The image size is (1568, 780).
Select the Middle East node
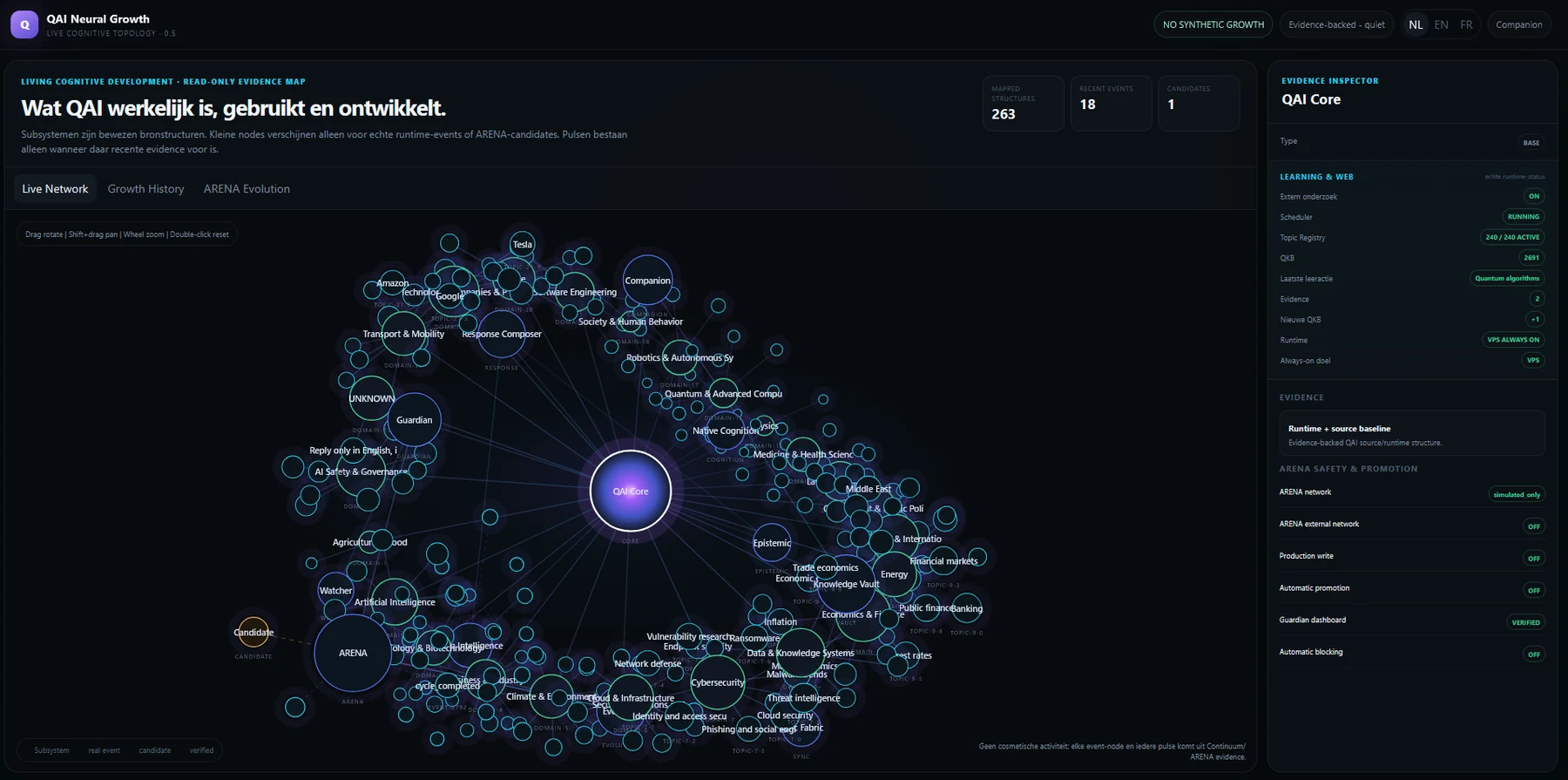868,489
